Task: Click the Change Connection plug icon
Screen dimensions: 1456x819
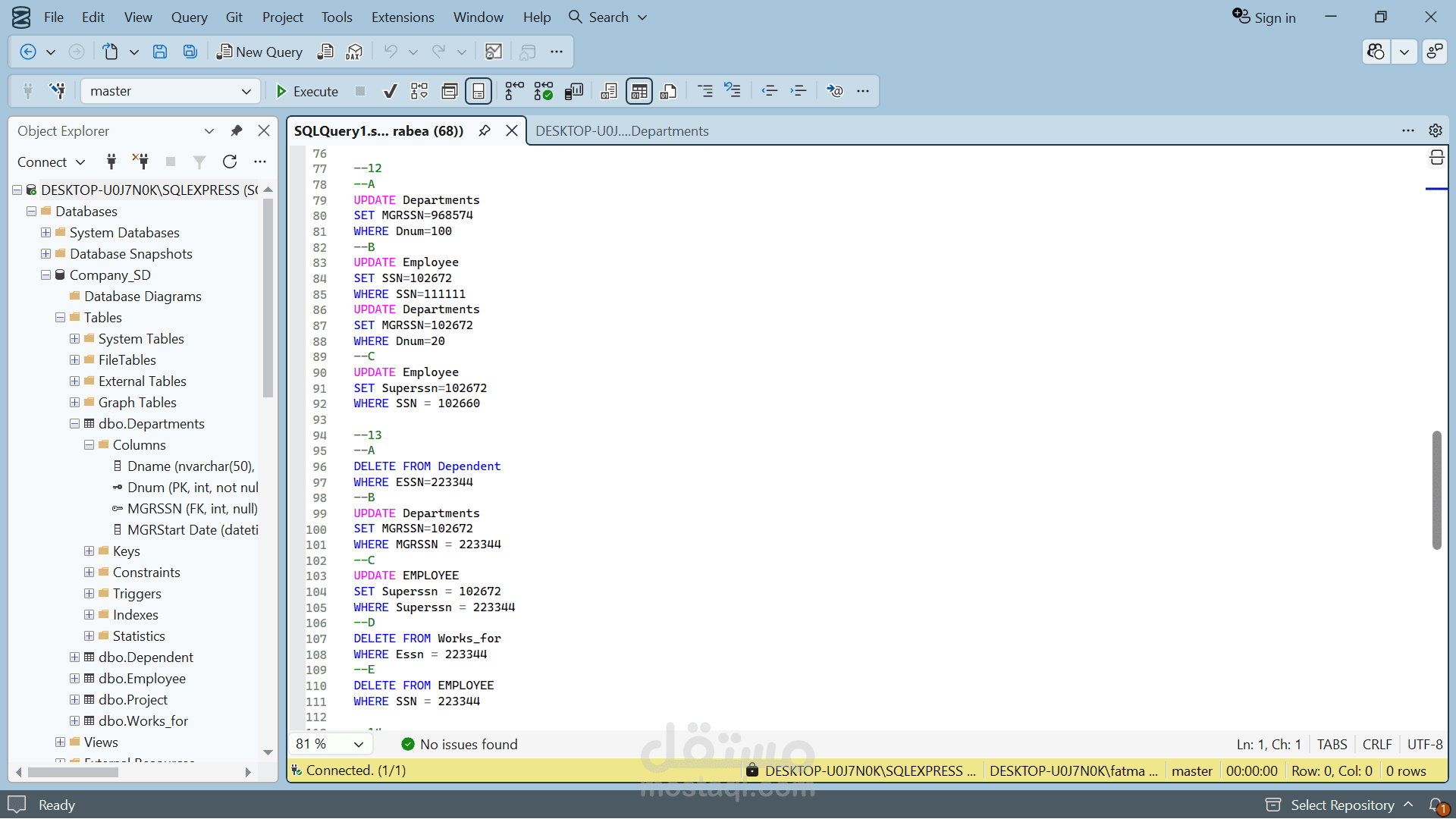Action: coord(57,91)
